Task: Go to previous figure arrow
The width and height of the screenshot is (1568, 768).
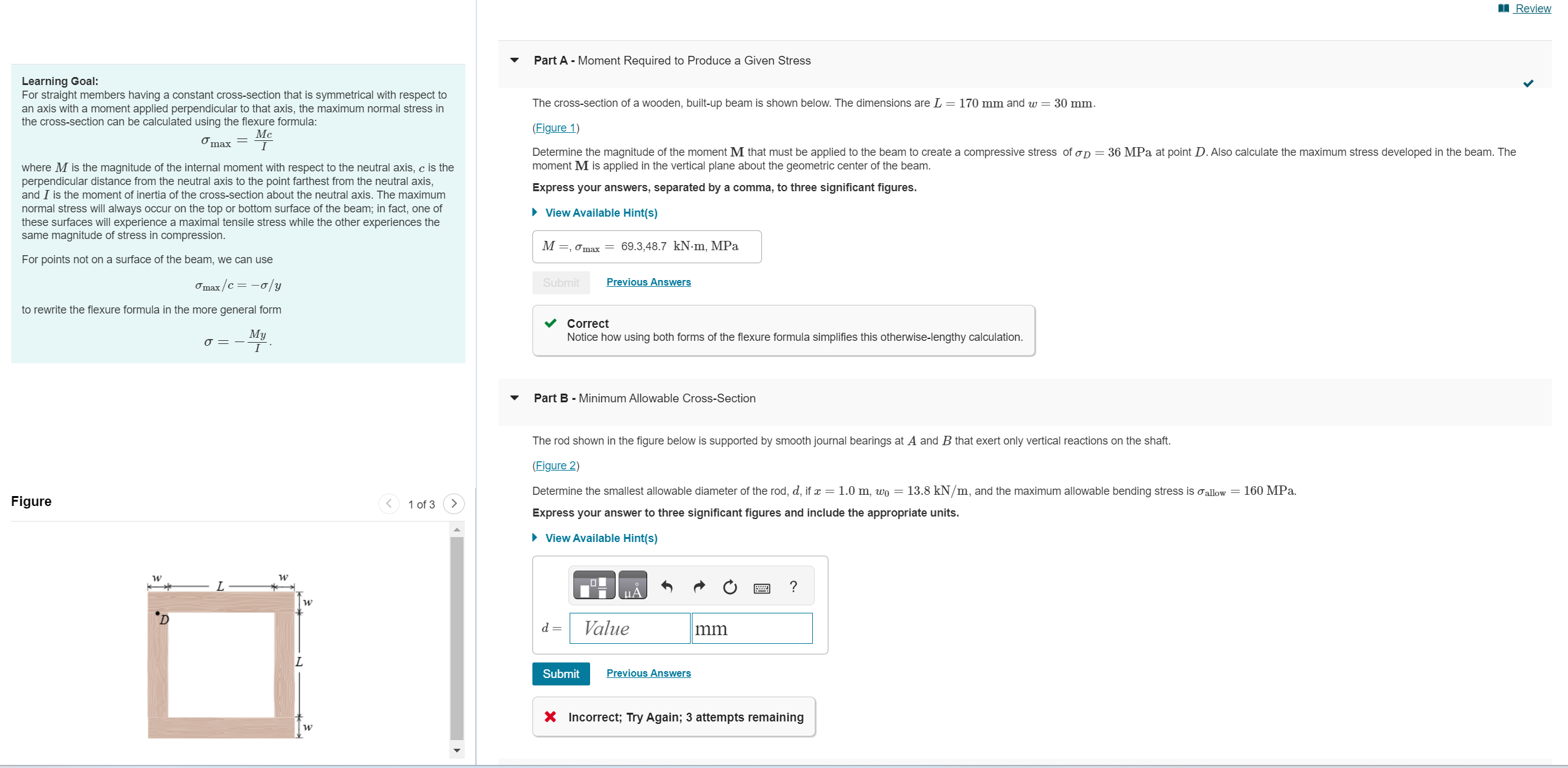Action: point(388,504)
